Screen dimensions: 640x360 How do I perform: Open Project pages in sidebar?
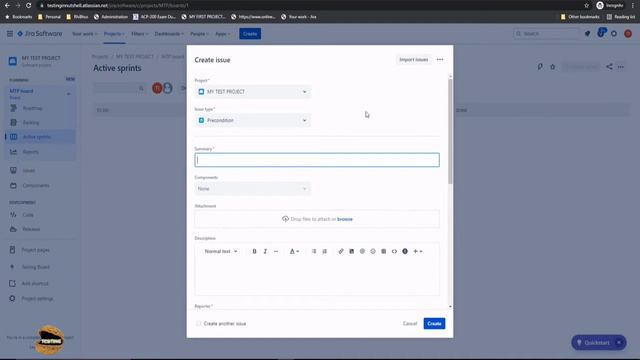coord(40,250)
